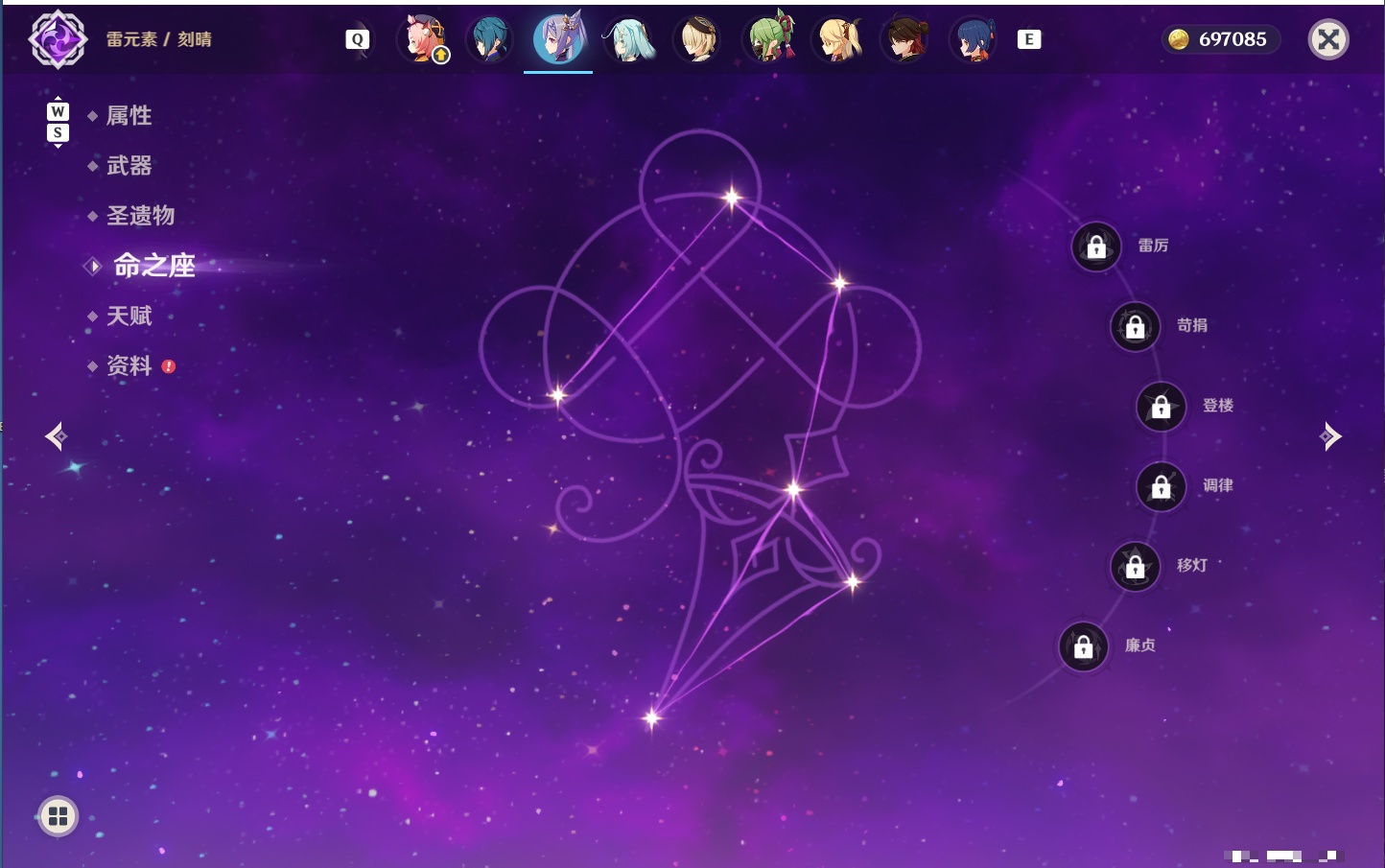This screenshot has height=868, width=1385.
Task: Switch to the green-haired character portrait
Action: pyautogui.click(x=769, y=39)
